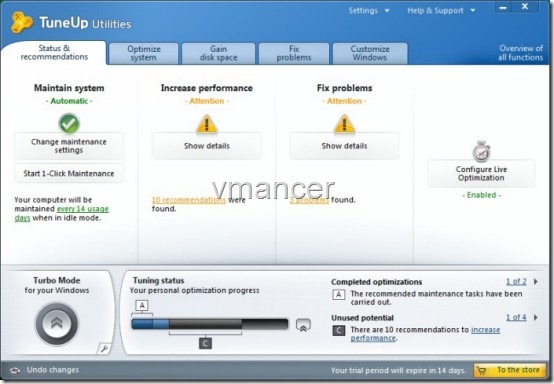Click the 1 of 2 completed optimizations link
Screen dimensions: 554x384
tap(516, 282)
